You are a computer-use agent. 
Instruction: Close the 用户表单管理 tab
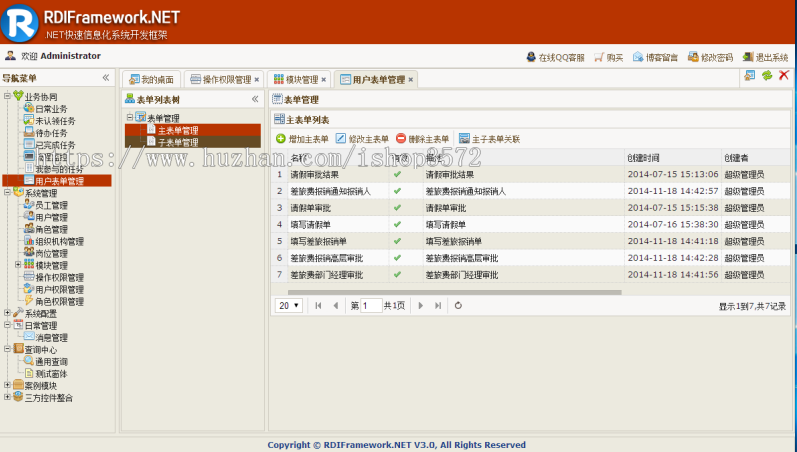(411, 80)
